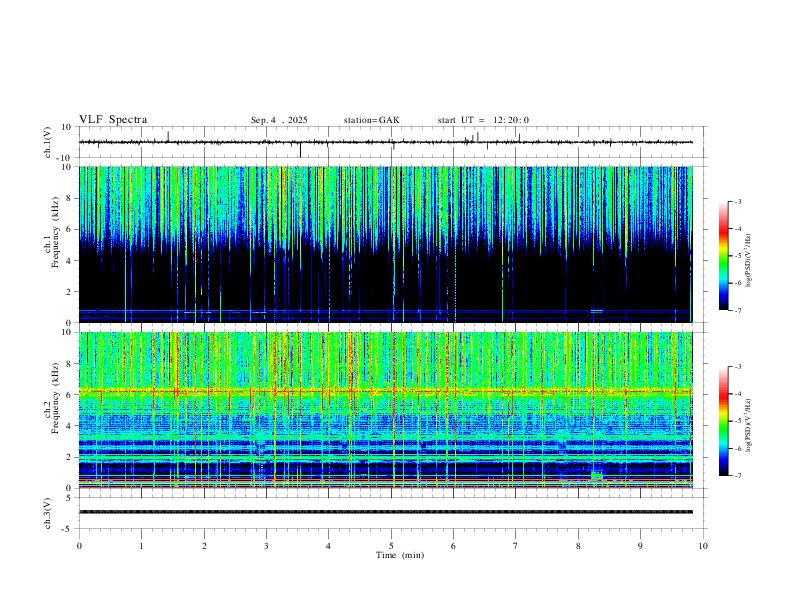Image resolution: width=792 pixels, height=612 pixels.
Task: Click the "-3" label on ch.2 colorbar
Action: pos(737,367)
